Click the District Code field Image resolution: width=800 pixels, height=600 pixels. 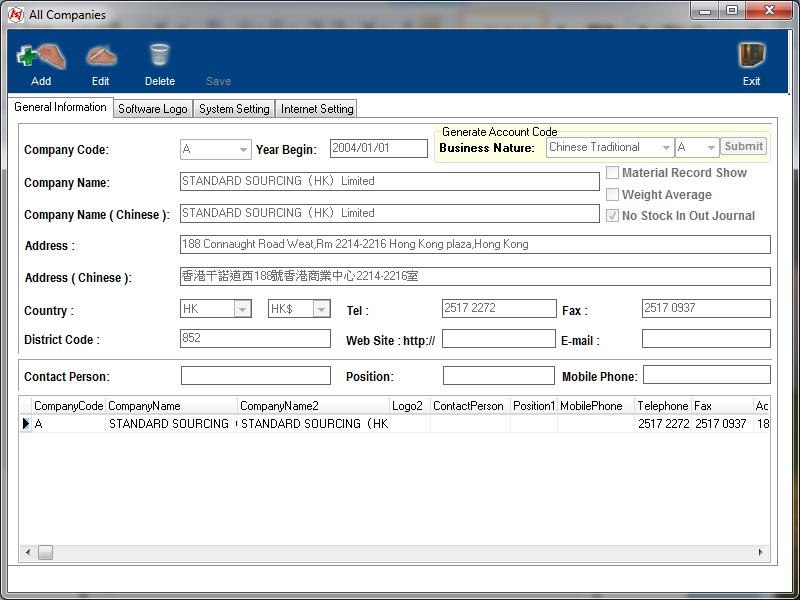pos(255,338)
